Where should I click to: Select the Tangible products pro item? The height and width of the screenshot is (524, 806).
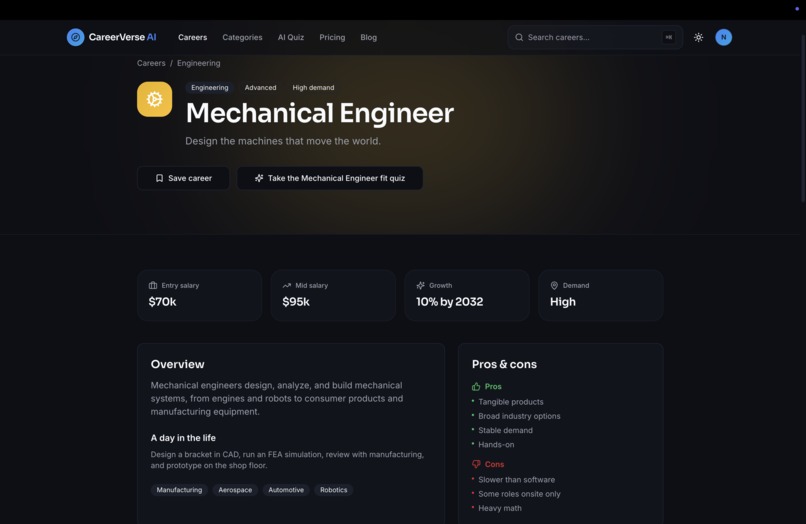510,402
